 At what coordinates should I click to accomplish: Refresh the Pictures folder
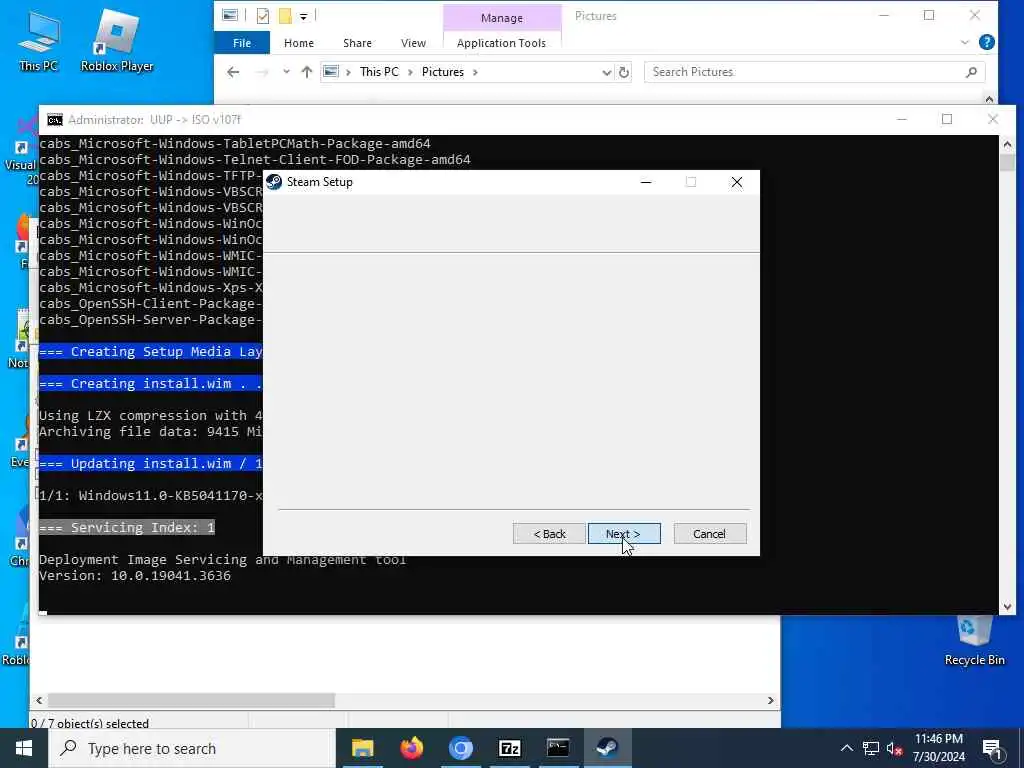624,72
